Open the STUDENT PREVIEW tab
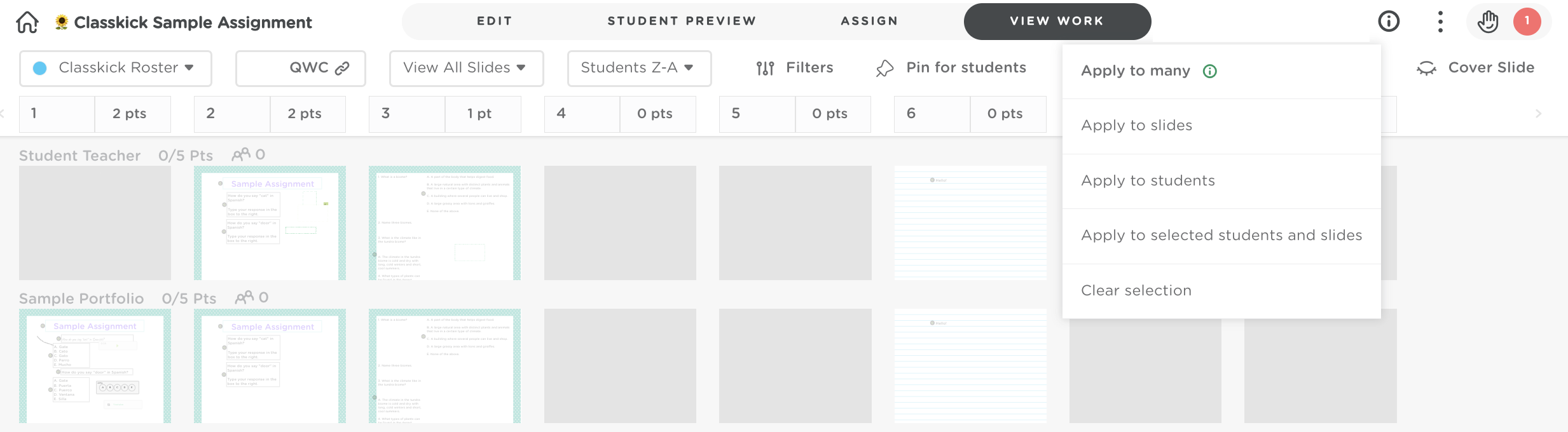 682,21
